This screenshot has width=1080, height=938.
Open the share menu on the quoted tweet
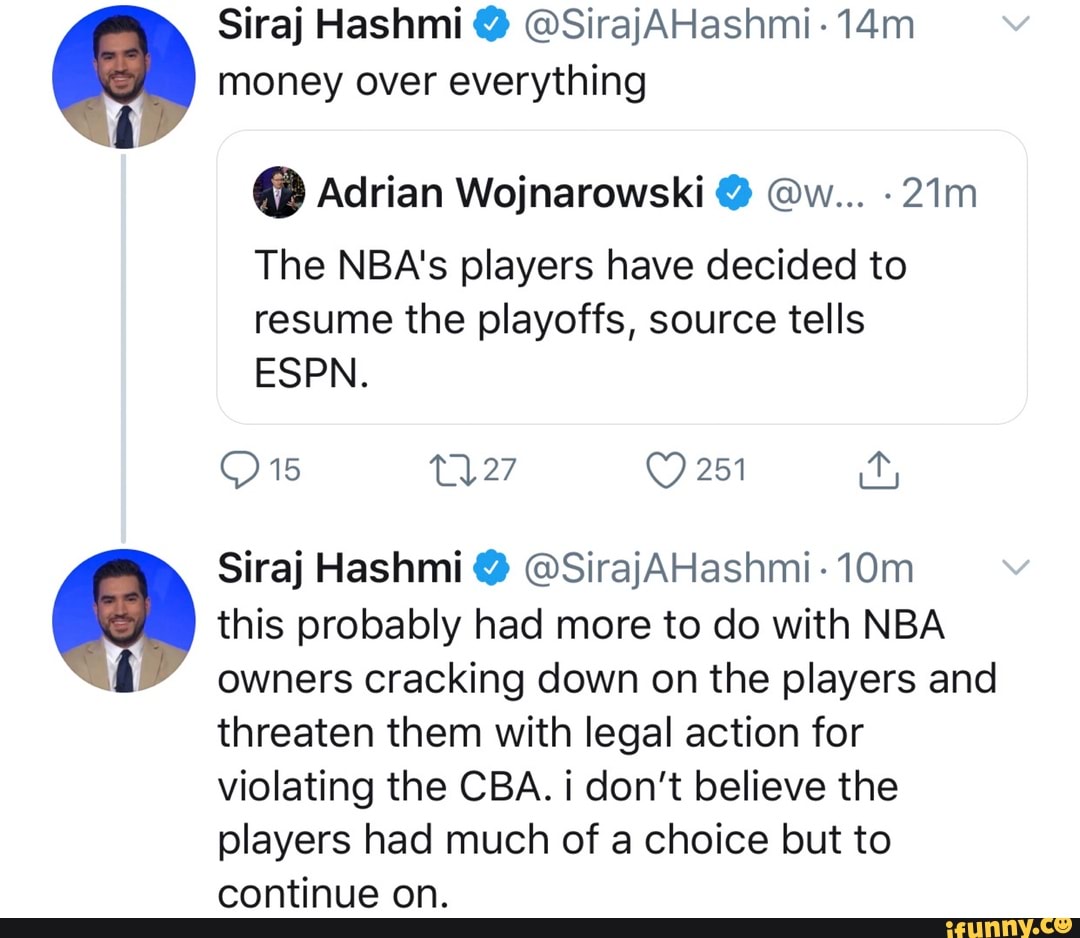tap(878, 470)
